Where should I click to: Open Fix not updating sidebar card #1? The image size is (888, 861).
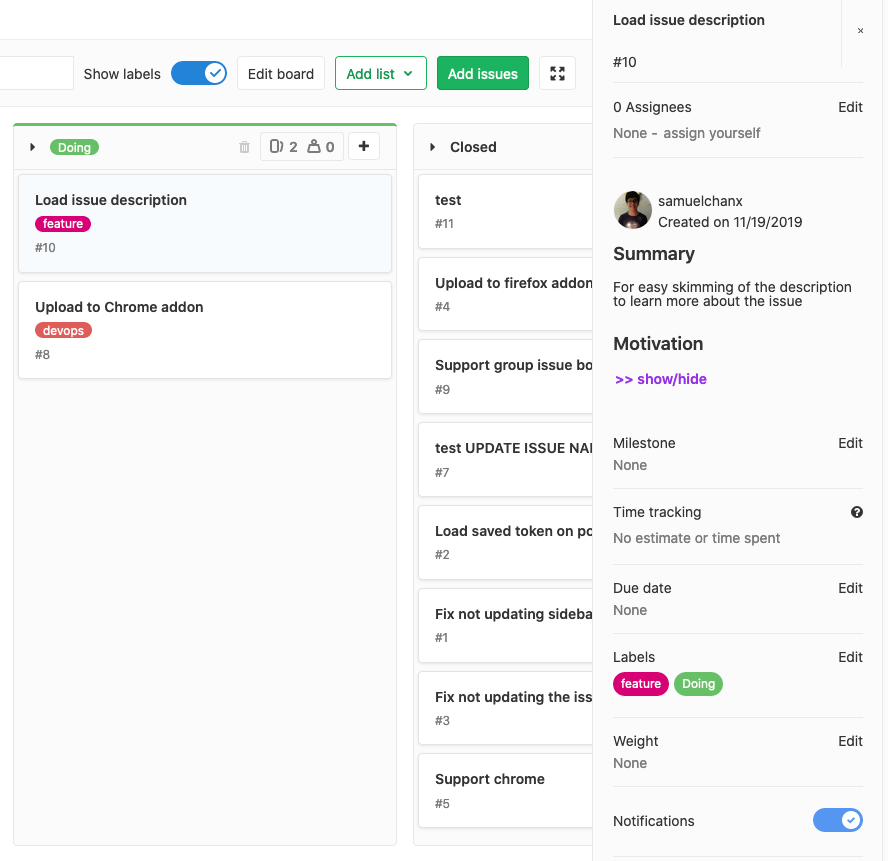coord(505,625)
